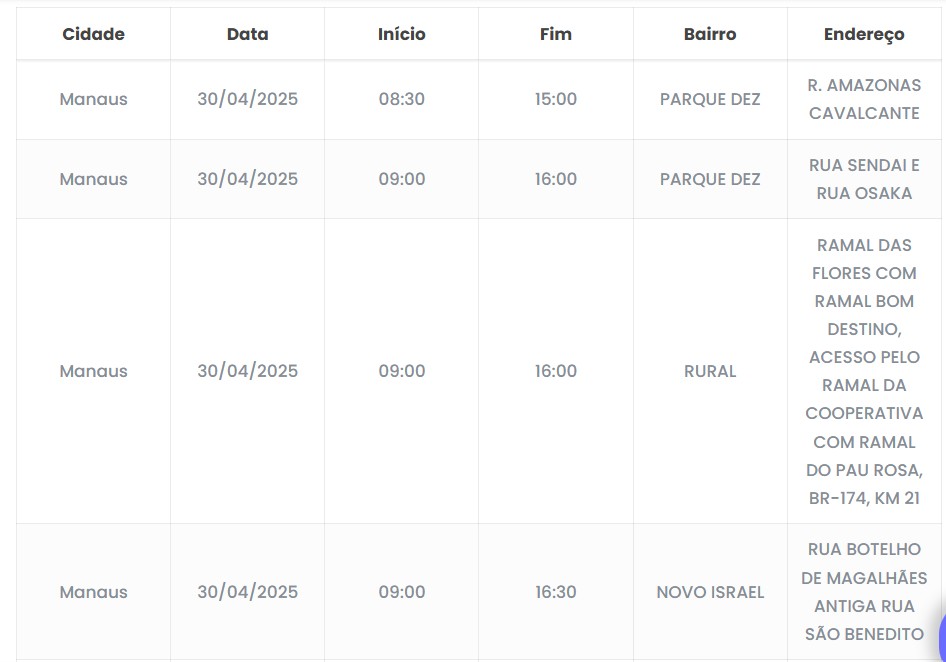Image resolution: width=946 pixels, height=662 pixels.
Task: Click the 15:00 end time cell
Action: pos(555,99)
